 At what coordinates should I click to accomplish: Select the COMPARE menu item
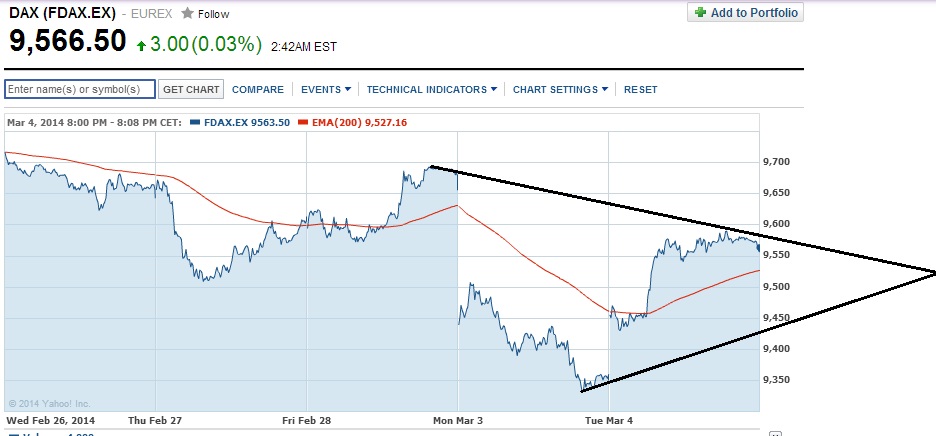click(258, 89)
